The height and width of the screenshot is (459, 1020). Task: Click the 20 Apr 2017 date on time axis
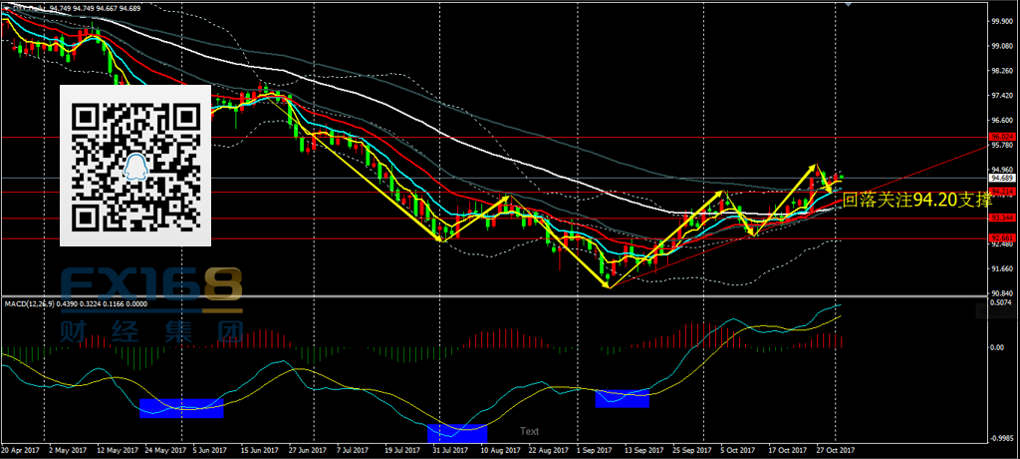coord(22,452)
